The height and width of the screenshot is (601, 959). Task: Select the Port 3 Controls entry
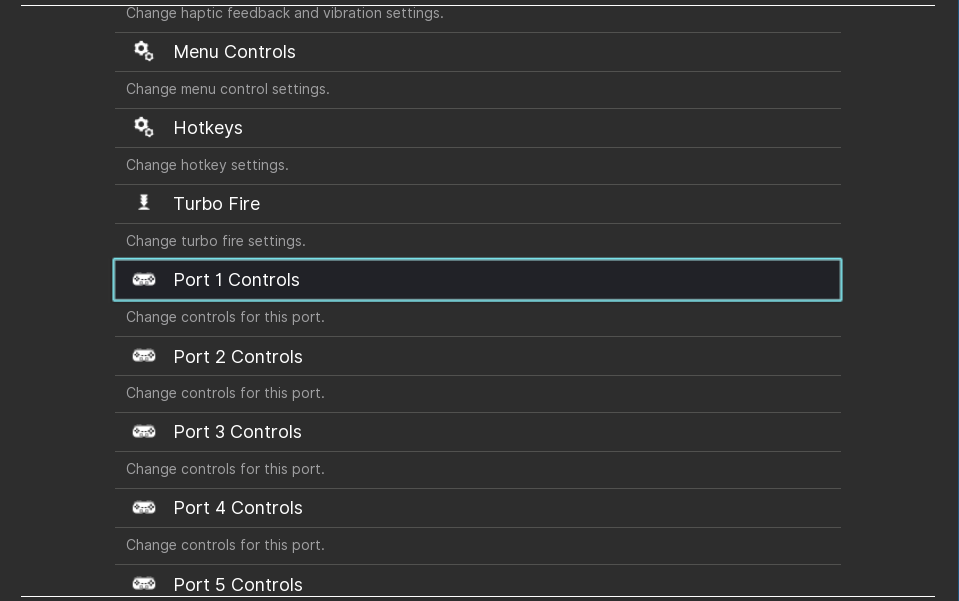click(478, 432)
